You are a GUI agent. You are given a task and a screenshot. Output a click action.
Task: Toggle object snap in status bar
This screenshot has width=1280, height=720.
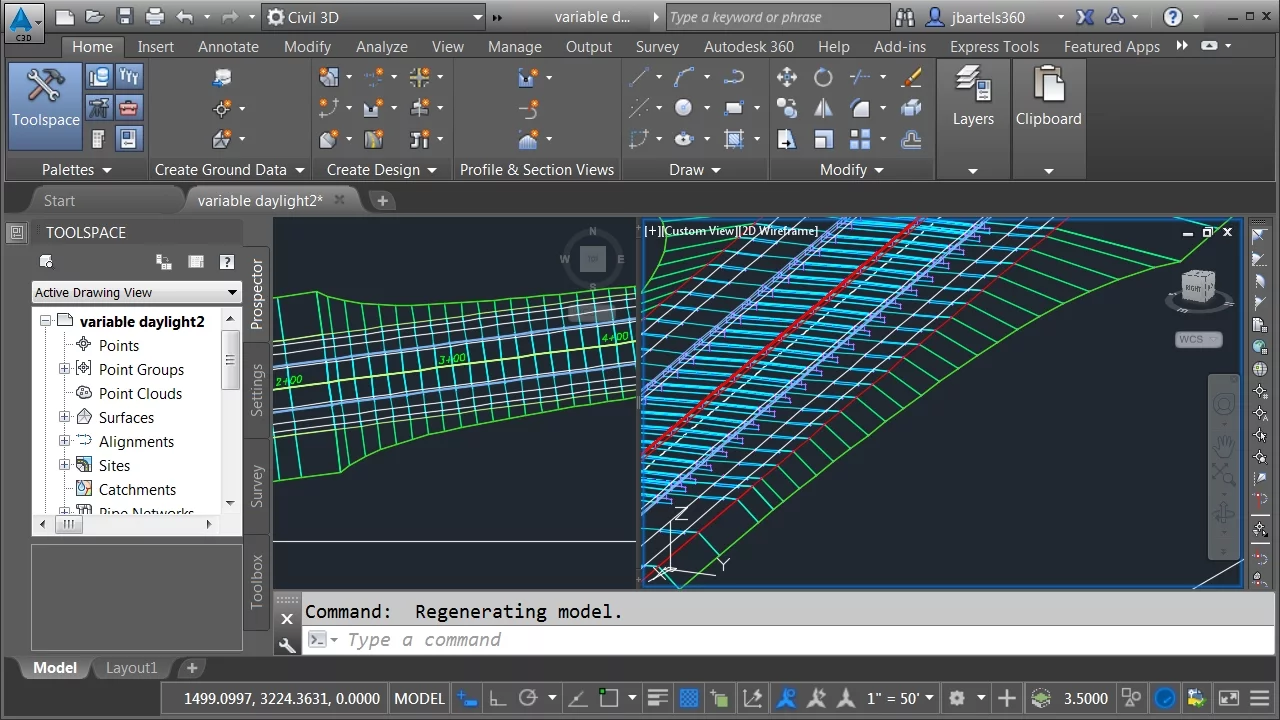[x=607, y=698]
